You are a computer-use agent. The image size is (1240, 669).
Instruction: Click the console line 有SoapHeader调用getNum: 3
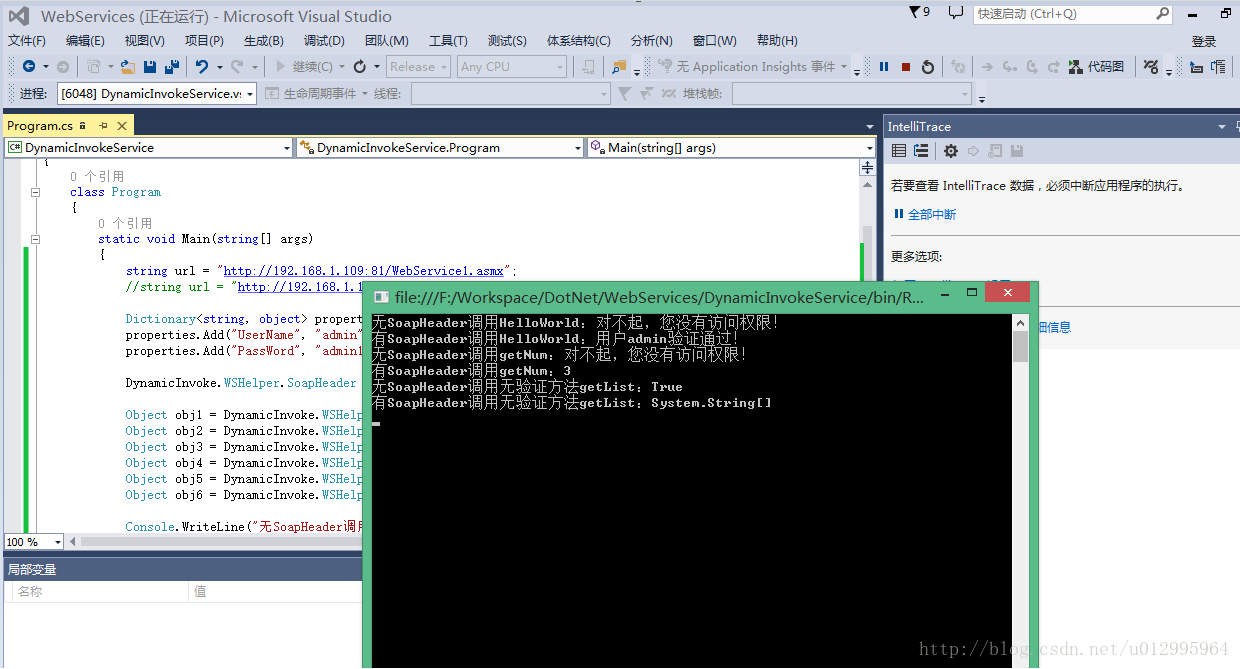(x=471, y=371)
